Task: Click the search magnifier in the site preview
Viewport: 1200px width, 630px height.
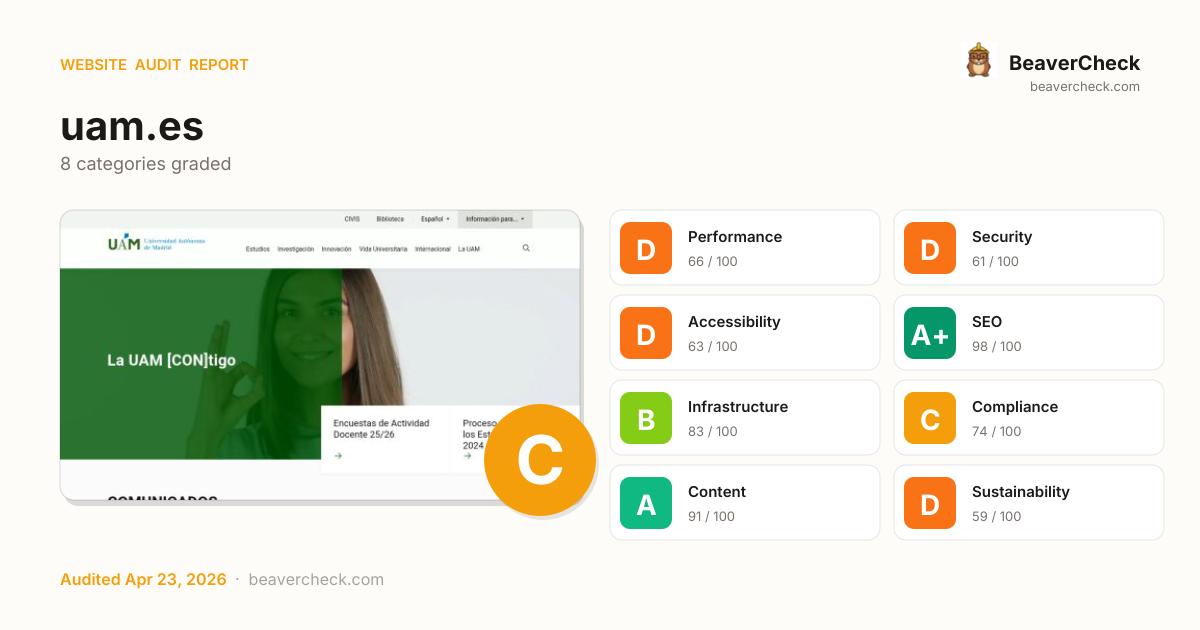Action: coord(526,248)
